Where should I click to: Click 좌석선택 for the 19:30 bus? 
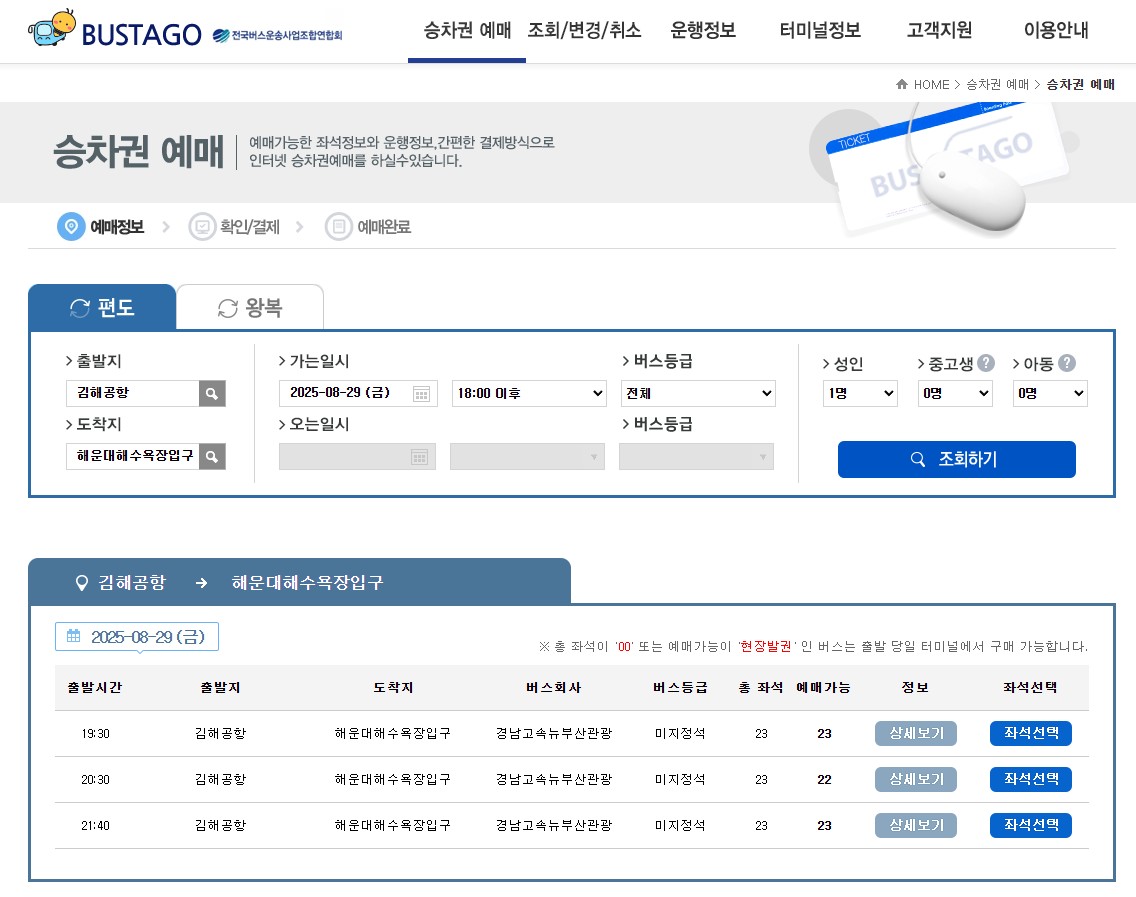pos(1030,734)
